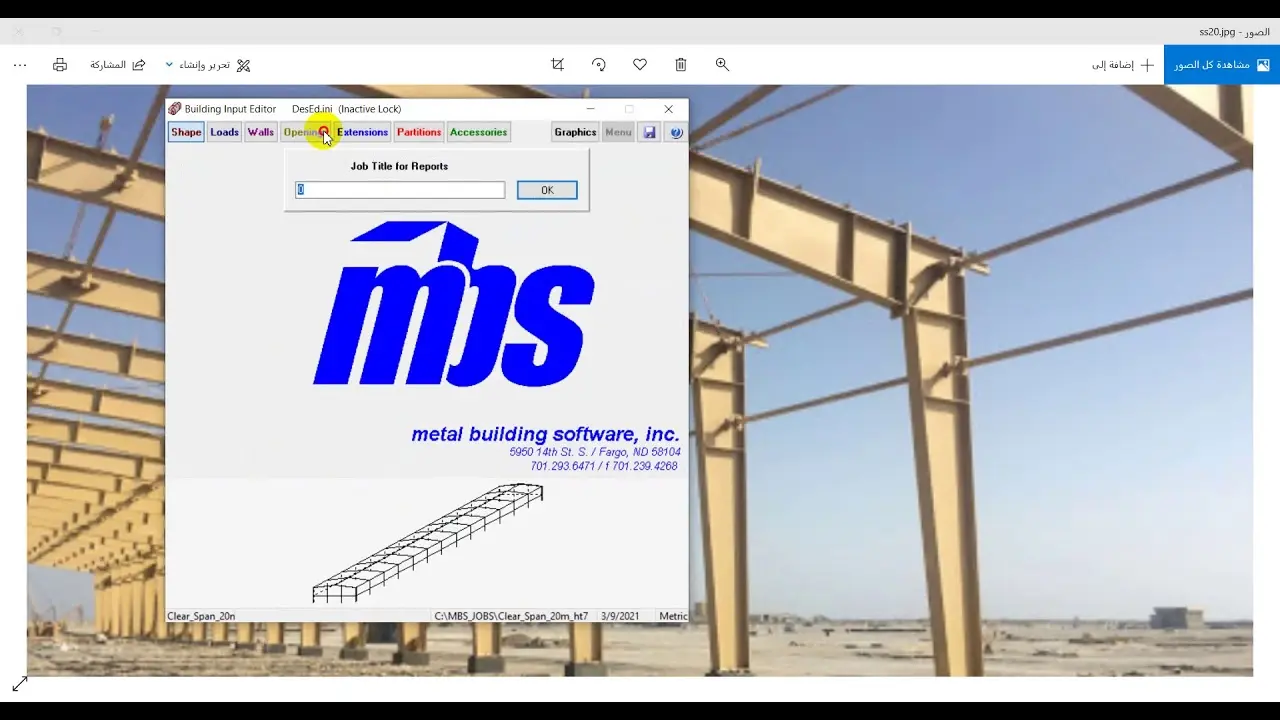
Task: Select the Accessories tab
Action: (479, 132)
